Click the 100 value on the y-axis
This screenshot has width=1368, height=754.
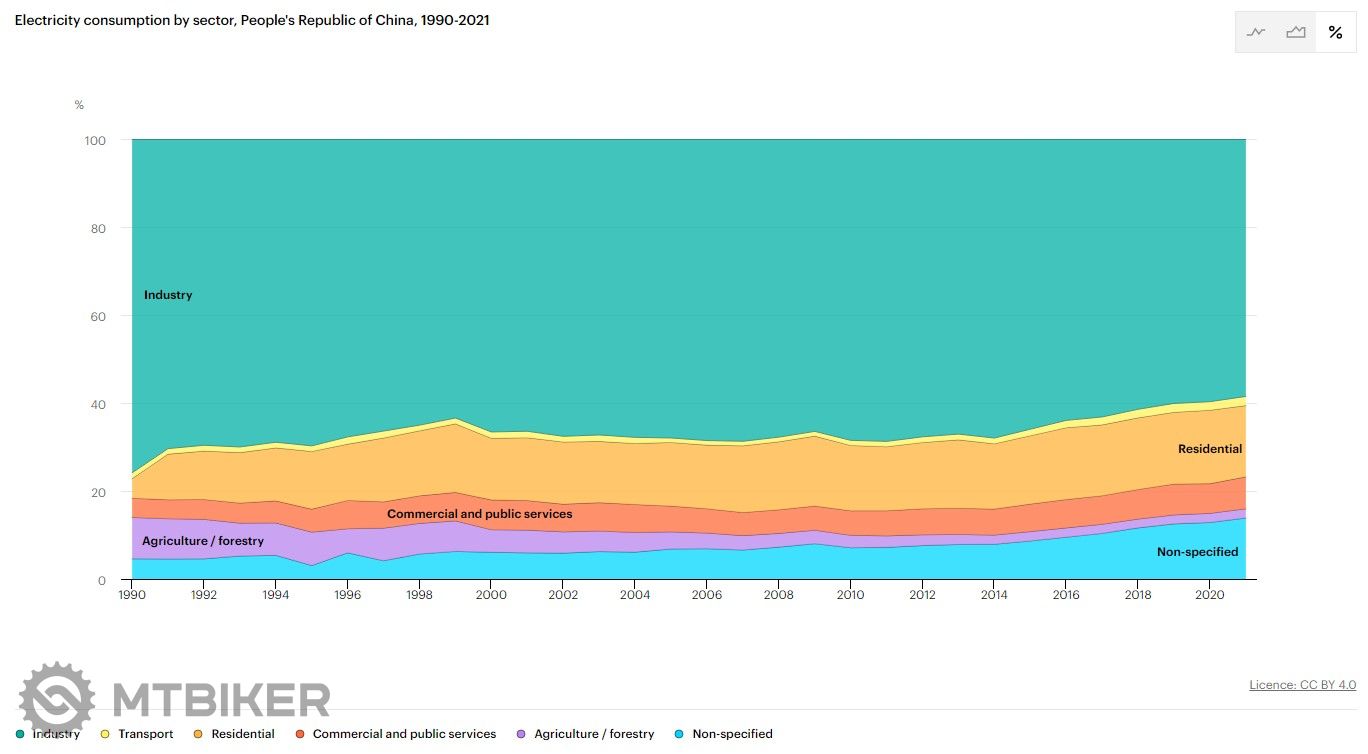coord(94,141)
